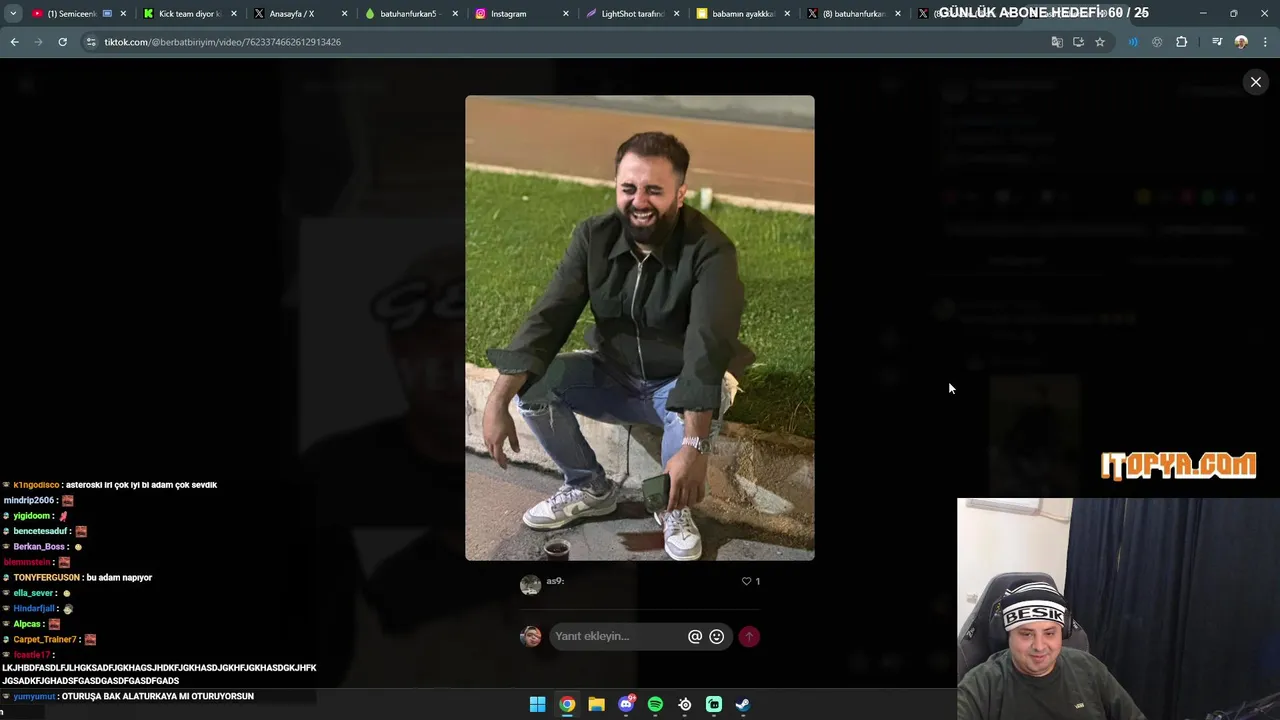Send the reply with the red arrow button

tap(749, 636)
